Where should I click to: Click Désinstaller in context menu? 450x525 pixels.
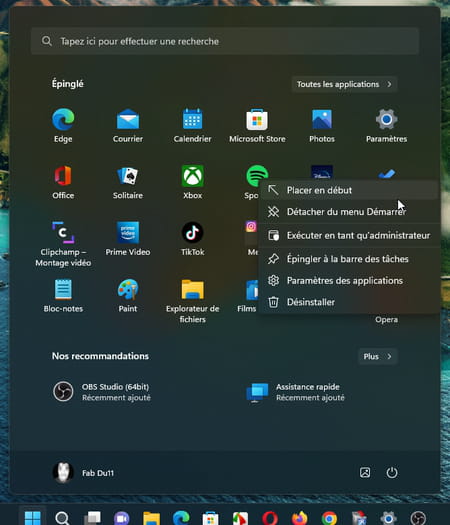click(349, 302)
